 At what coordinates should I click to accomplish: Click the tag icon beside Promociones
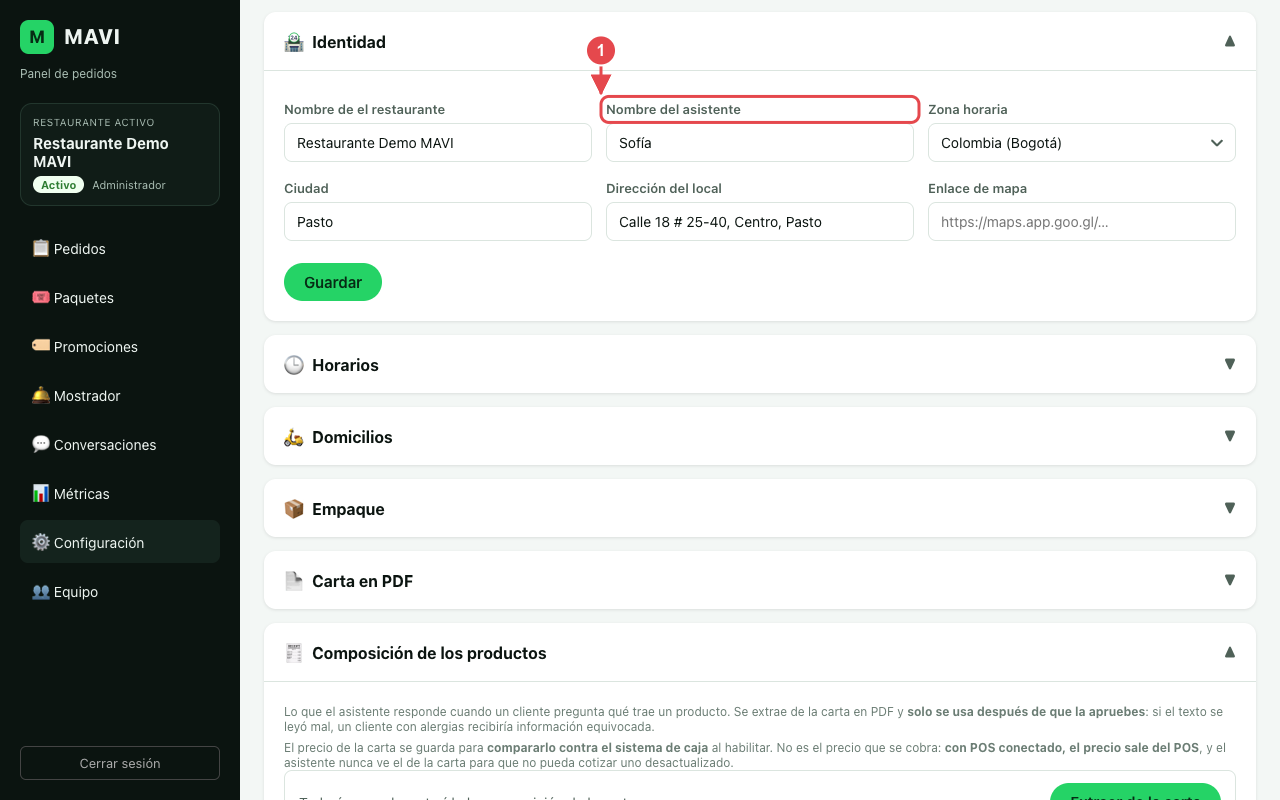point(41,346)
